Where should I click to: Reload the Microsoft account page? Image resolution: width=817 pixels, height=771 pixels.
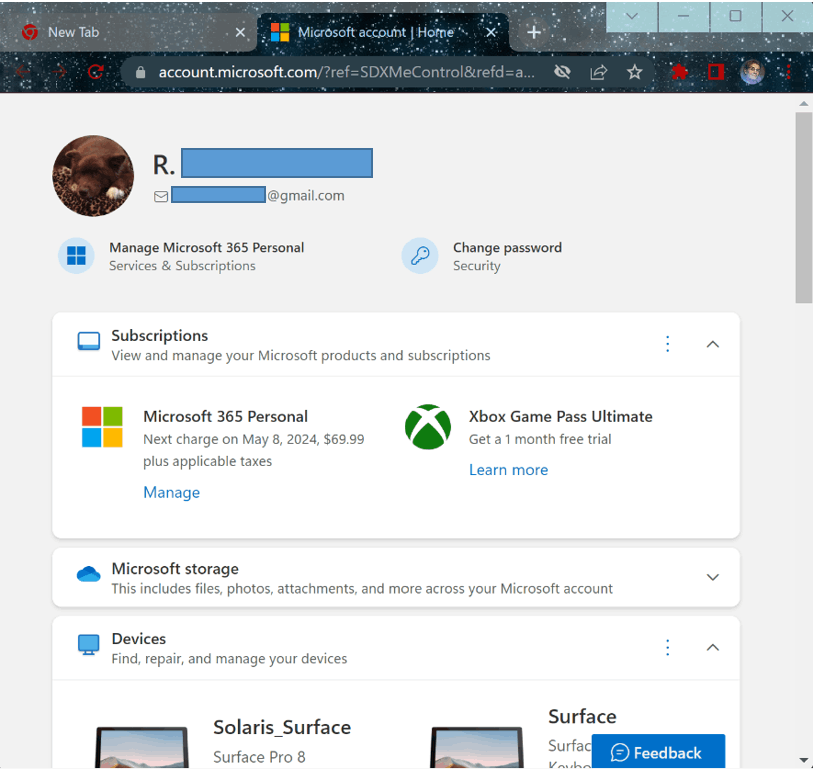point(96,71)
